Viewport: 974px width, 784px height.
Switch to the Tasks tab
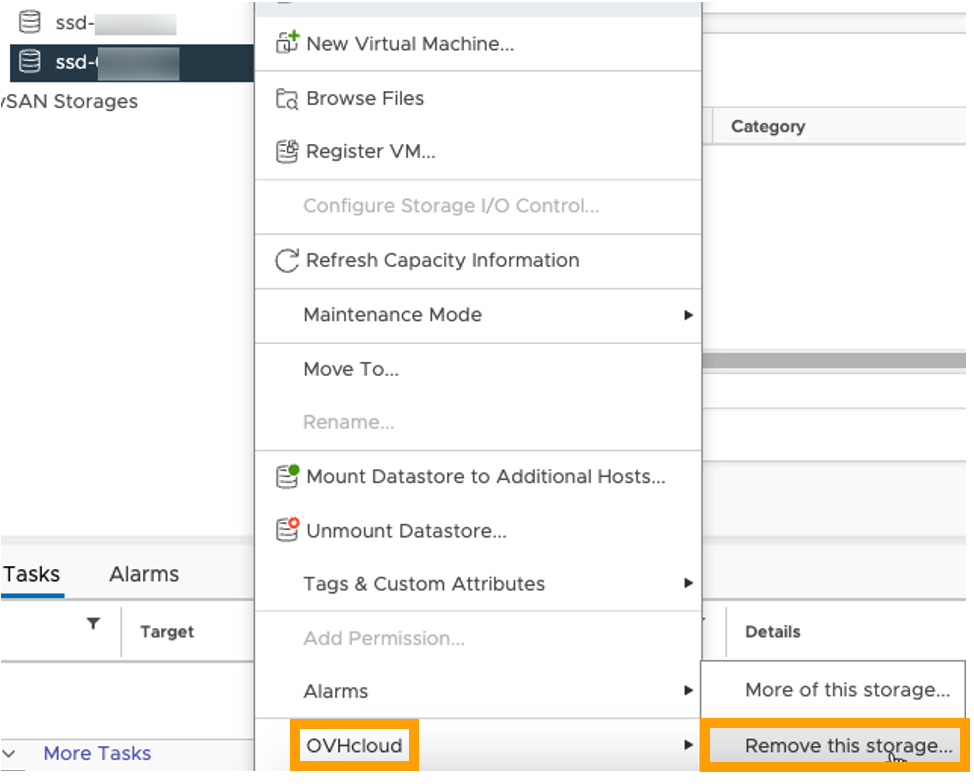[x=32, y=574]
